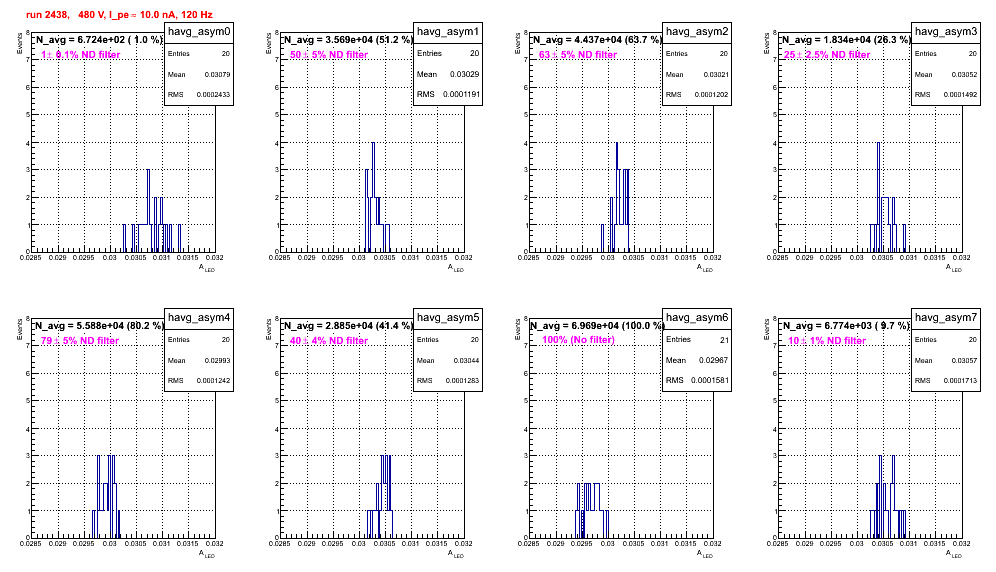996x572 pixels.
Task: Click the N_avg = 5.588e+04 label
Action: pos(98,326)
